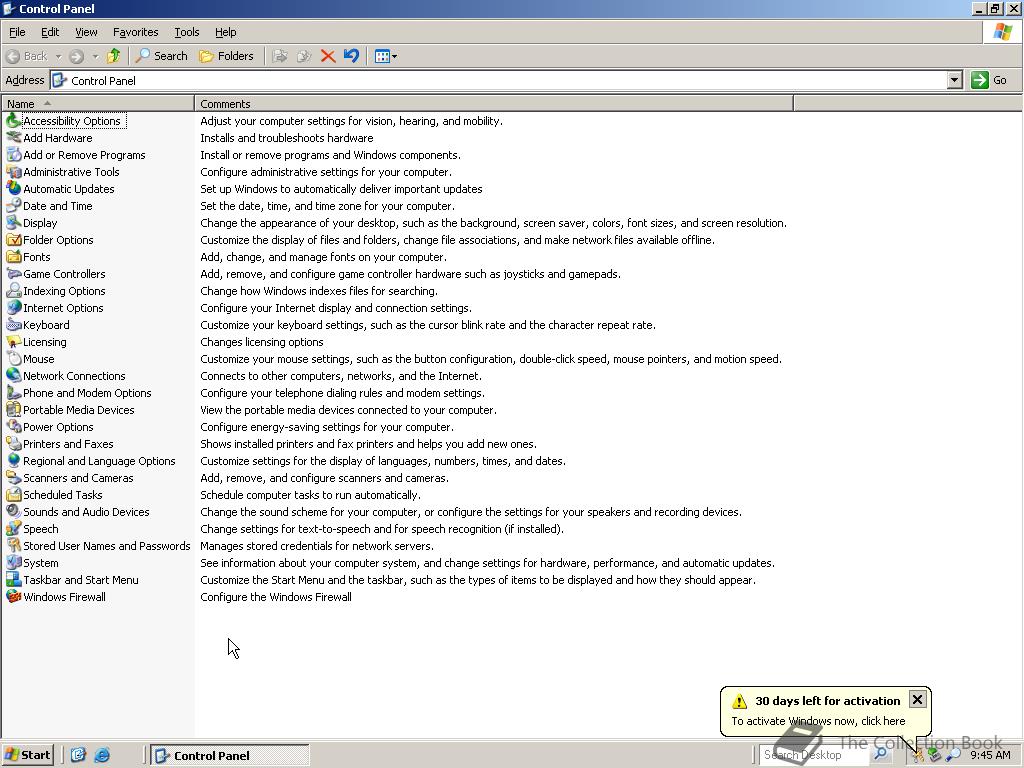
Task: Click the Control Panel taskbar button
Action: tap(231, 755)
